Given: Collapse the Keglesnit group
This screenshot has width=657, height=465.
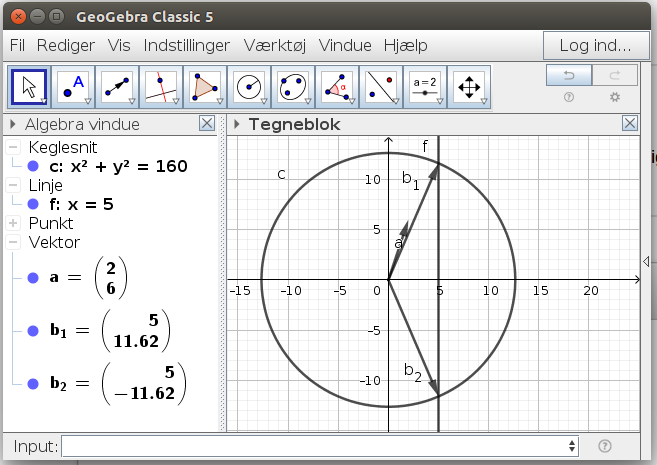Looking at the screenshot, I should click(13, 147).
